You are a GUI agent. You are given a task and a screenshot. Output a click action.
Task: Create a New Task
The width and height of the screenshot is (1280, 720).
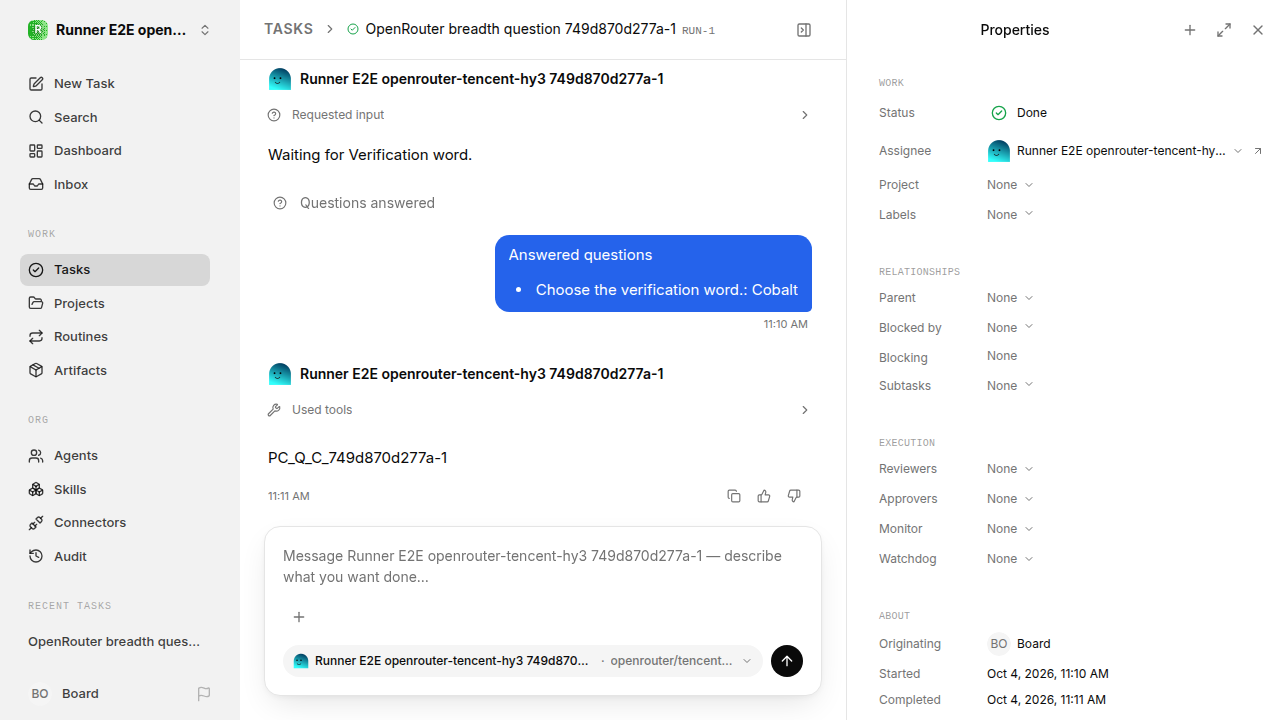click(115, 84)
